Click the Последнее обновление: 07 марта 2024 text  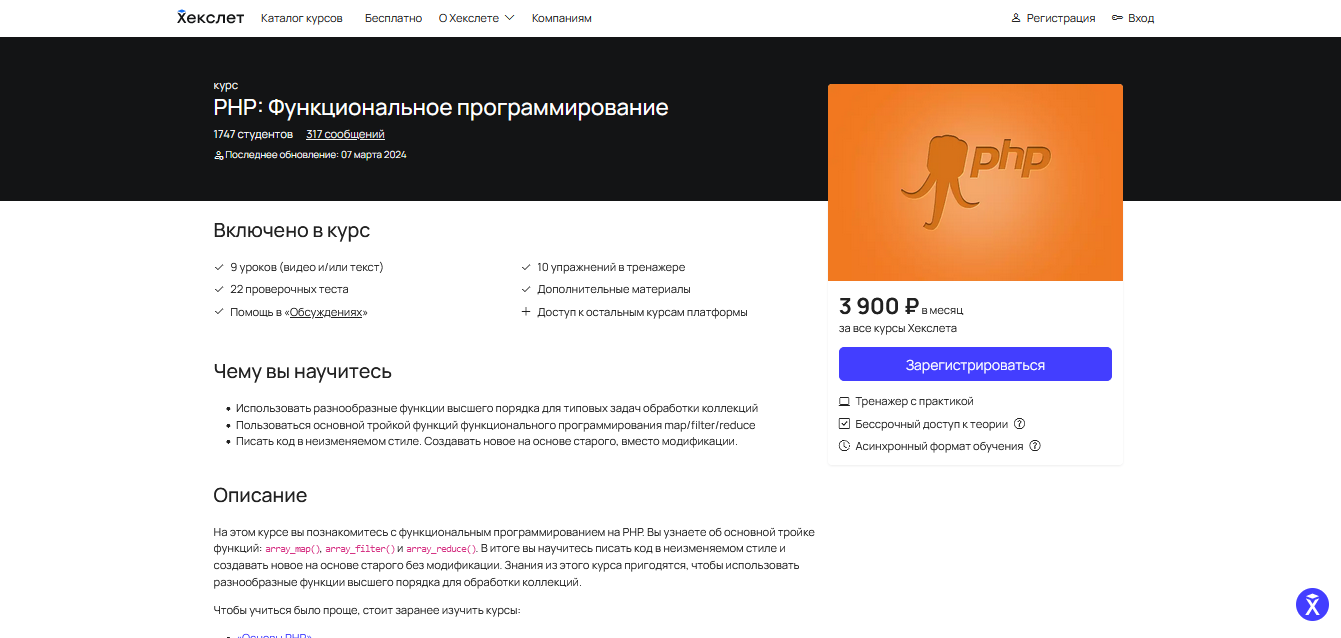pos(316,155)
